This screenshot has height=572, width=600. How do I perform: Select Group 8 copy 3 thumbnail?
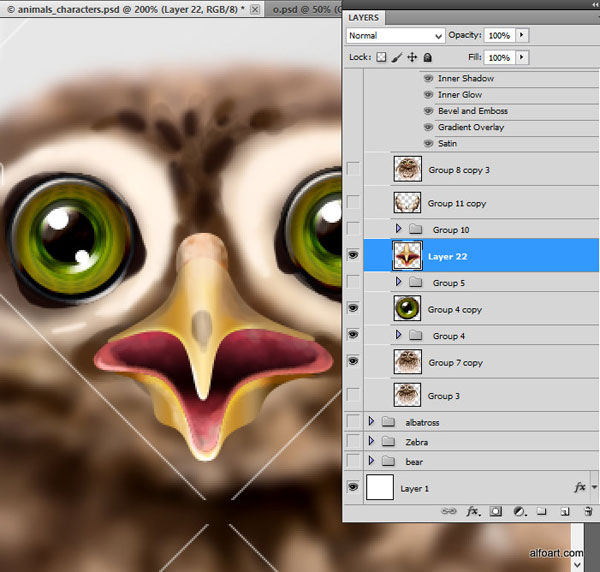pos(408,169)
